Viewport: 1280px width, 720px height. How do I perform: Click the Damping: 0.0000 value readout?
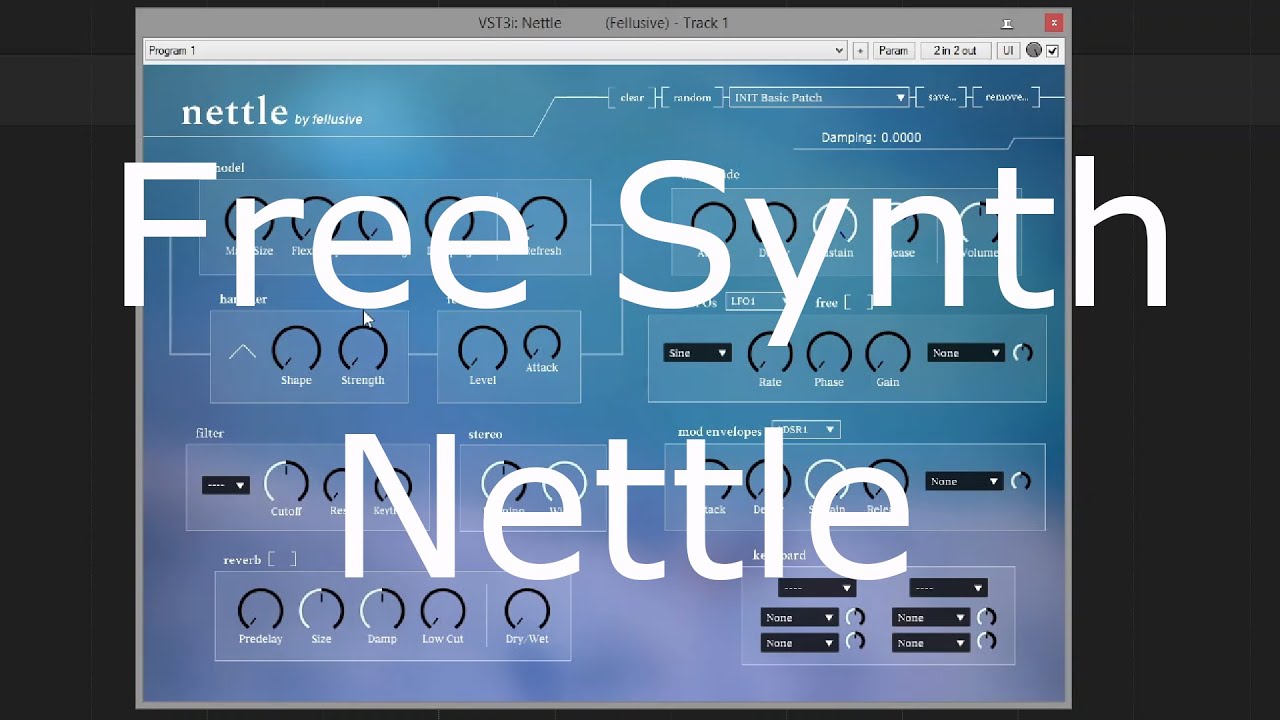click(871, 137)
